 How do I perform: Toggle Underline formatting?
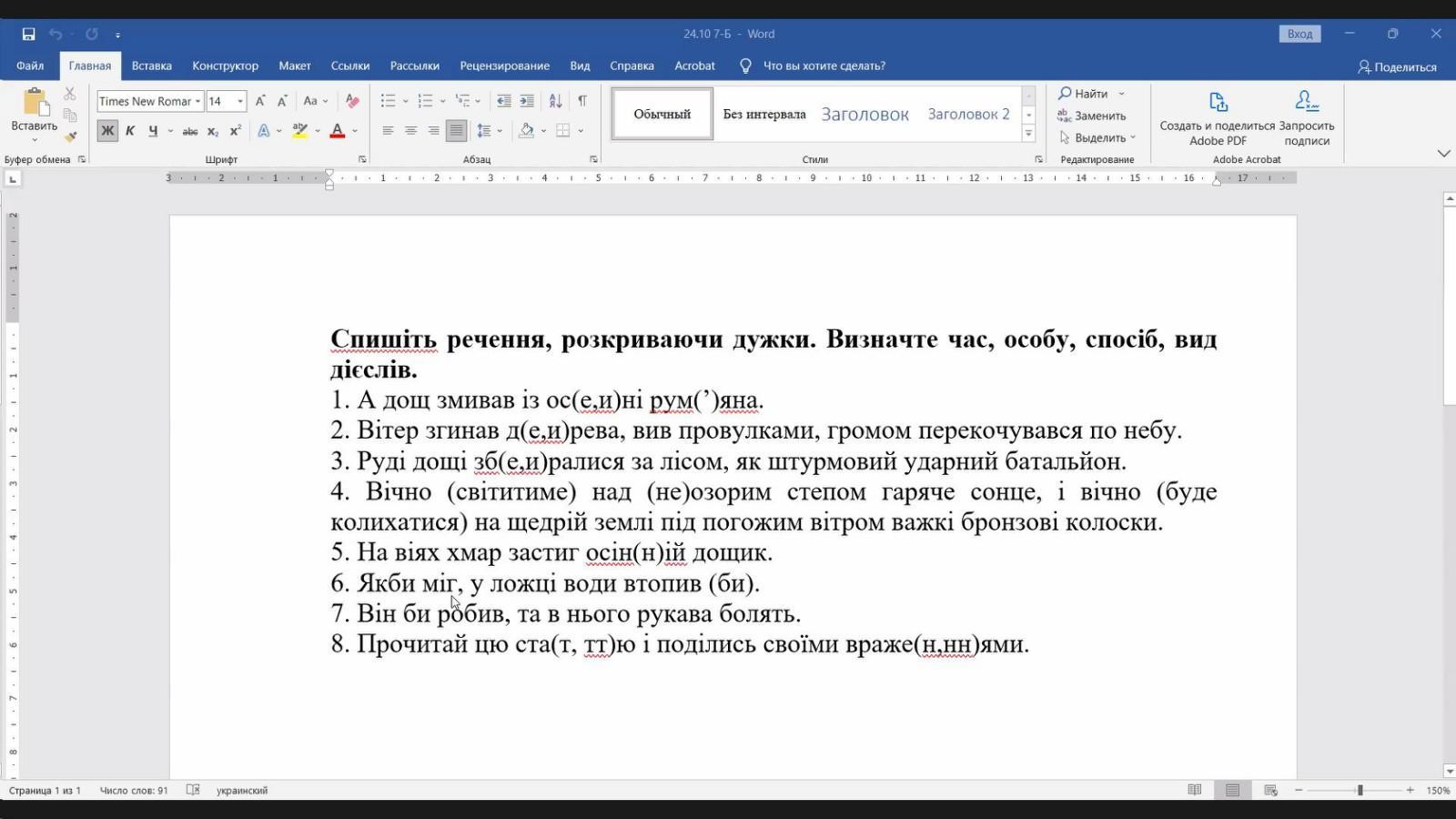(153, 131)
